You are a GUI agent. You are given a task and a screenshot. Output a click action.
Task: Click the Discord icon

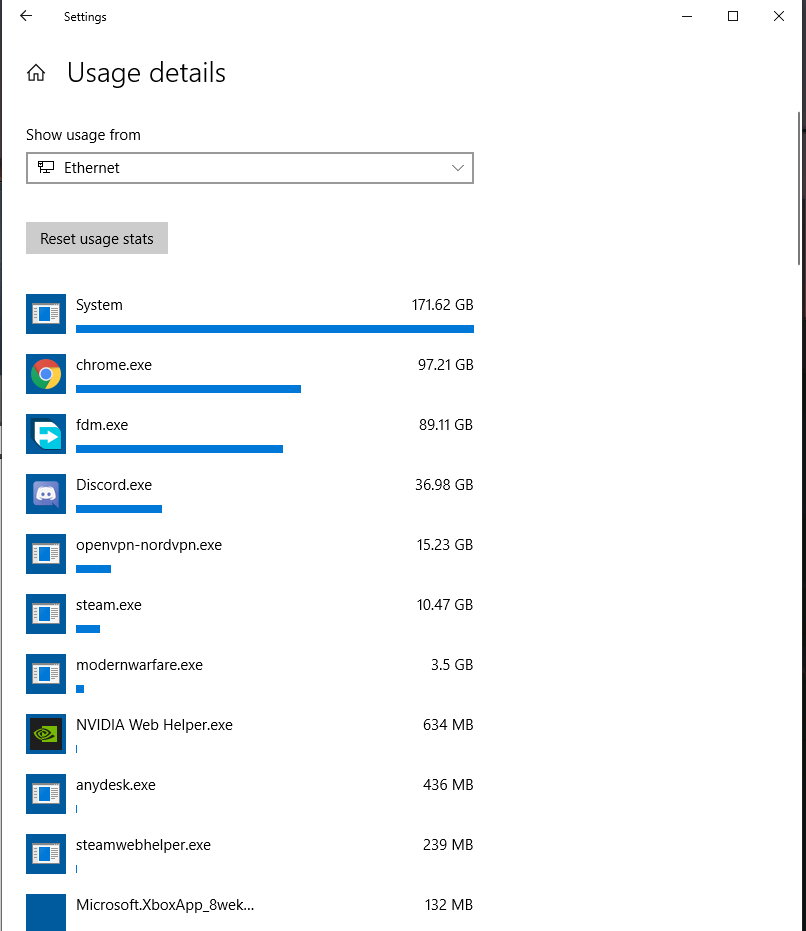click(x=46, y=493)
